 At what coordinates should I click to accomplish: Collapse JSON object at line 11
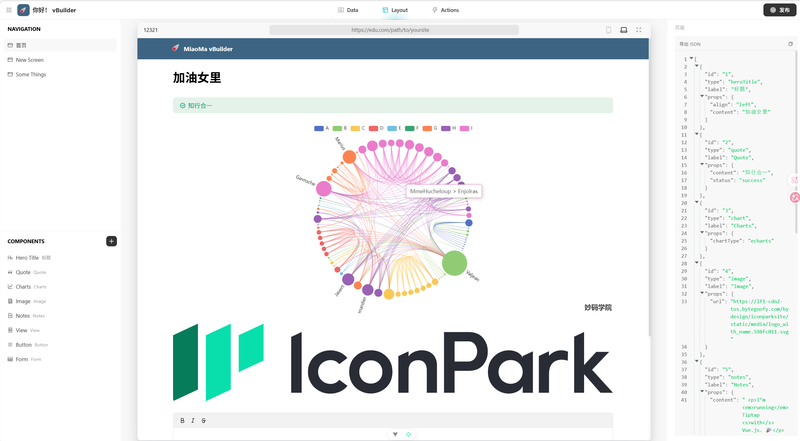696,134
